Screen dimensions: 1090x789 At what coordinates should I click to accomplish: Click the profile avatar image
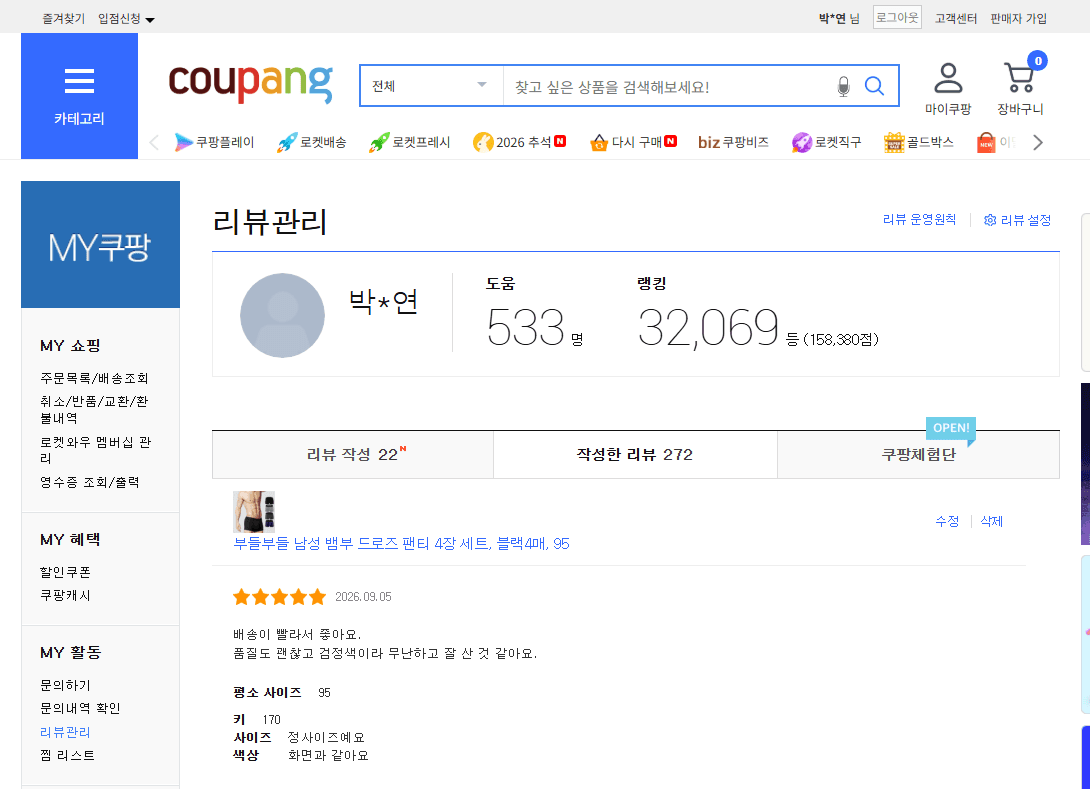(282, 315)
